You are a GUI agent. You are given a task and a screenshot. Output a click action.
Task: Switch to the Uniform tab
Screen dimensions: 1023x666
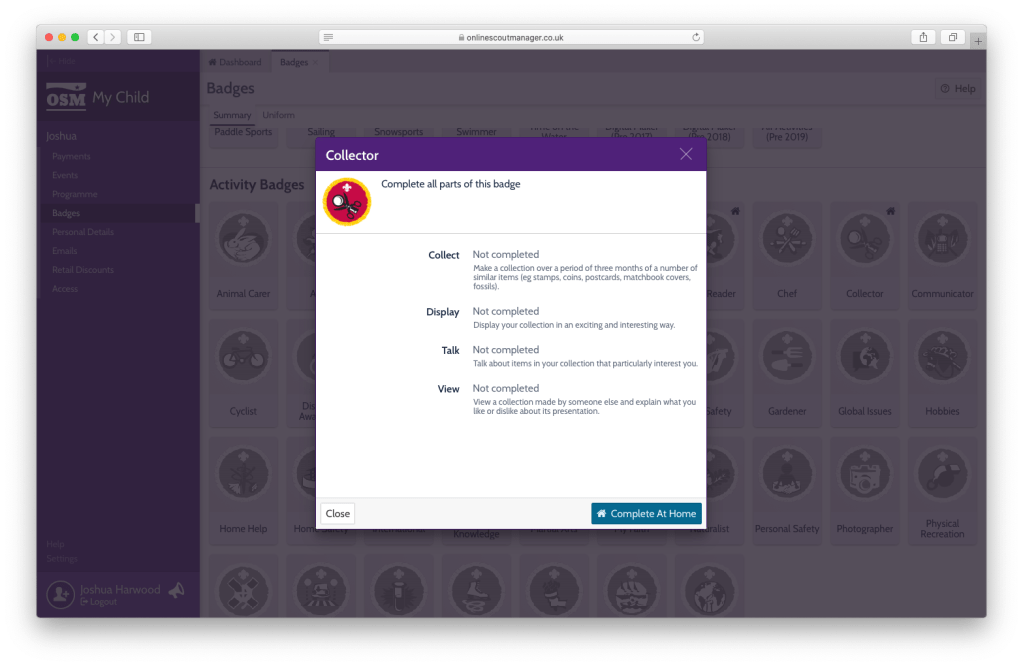coord(278,115)
